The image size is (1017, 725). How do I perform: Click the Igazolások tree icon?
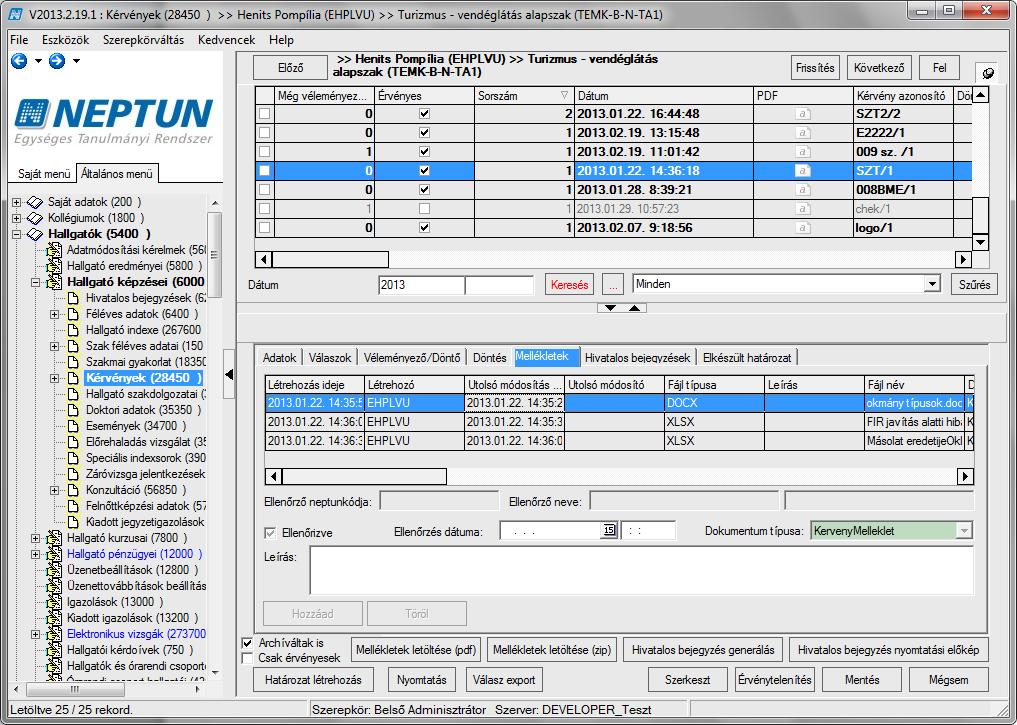pos(54,602)
